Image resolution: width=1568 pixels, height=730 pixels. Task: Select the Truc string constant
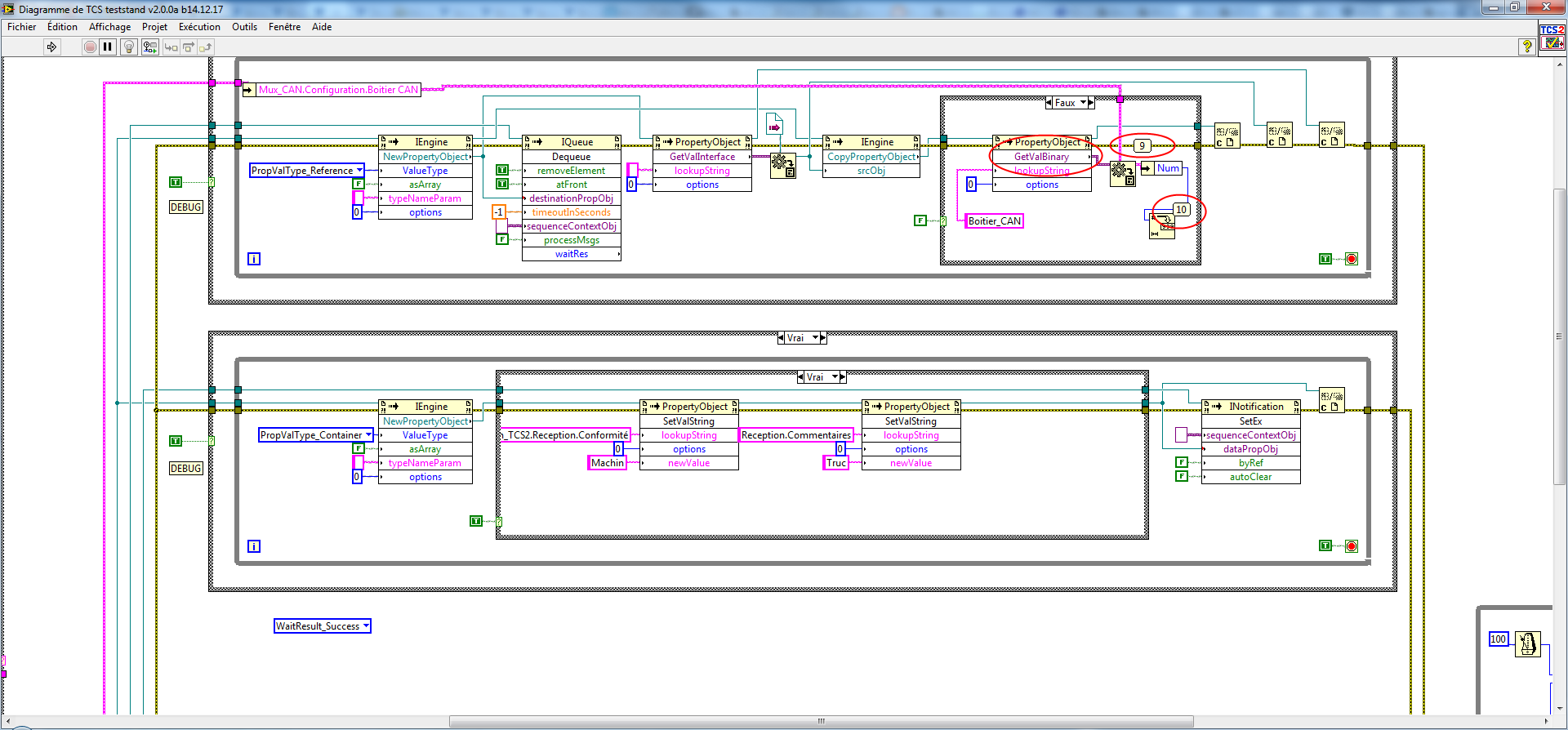[836, 462]
